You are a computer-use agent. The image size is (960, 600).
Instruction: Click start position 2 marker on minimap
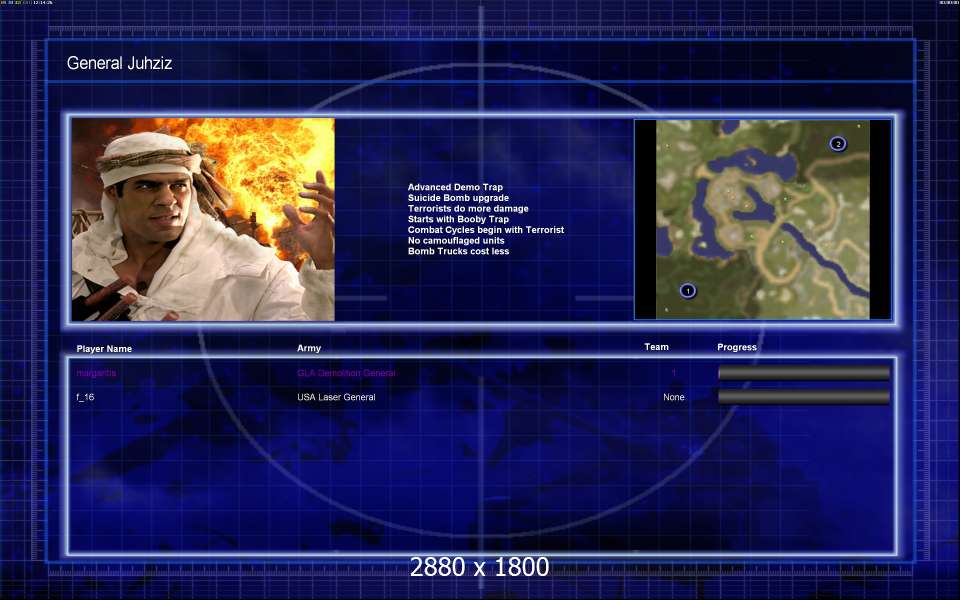(x=838, y=144)
